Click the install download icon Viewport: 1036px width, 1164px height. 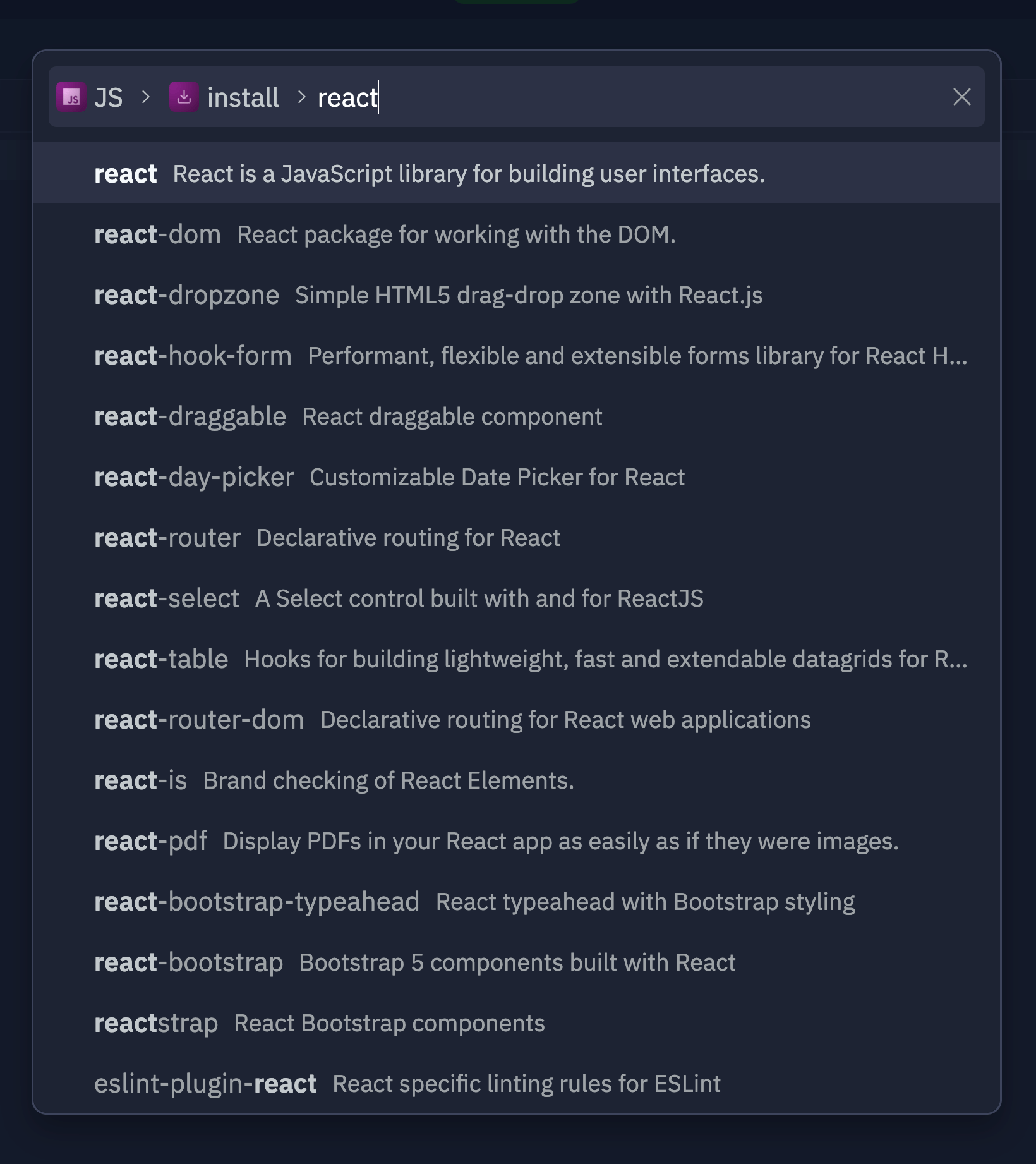[x=184, y=97]
